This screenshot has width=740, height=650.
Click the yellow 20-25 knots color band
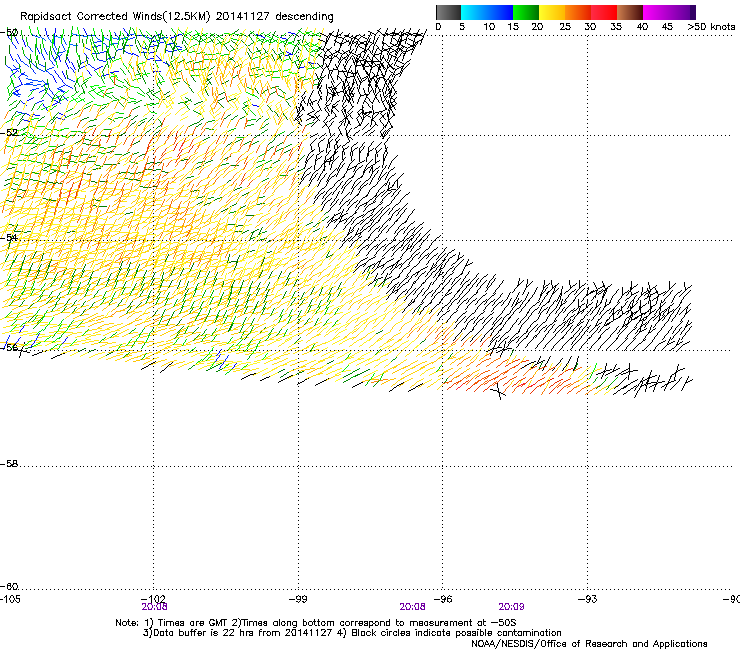click(x=552, y=12)
